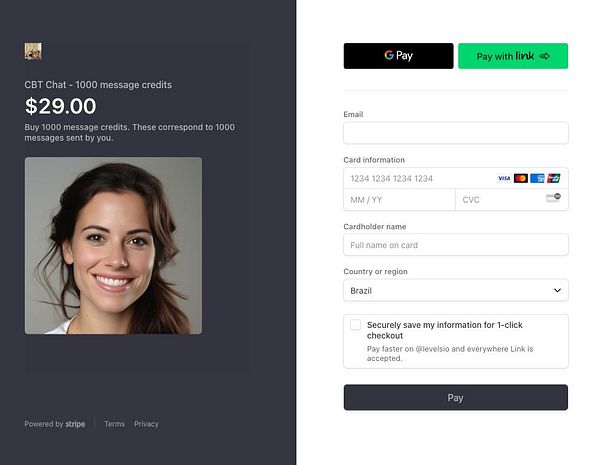This screenshot has width=600, height=465.
Task: Click the dark Pay button
Action: [x=456, y=397]
